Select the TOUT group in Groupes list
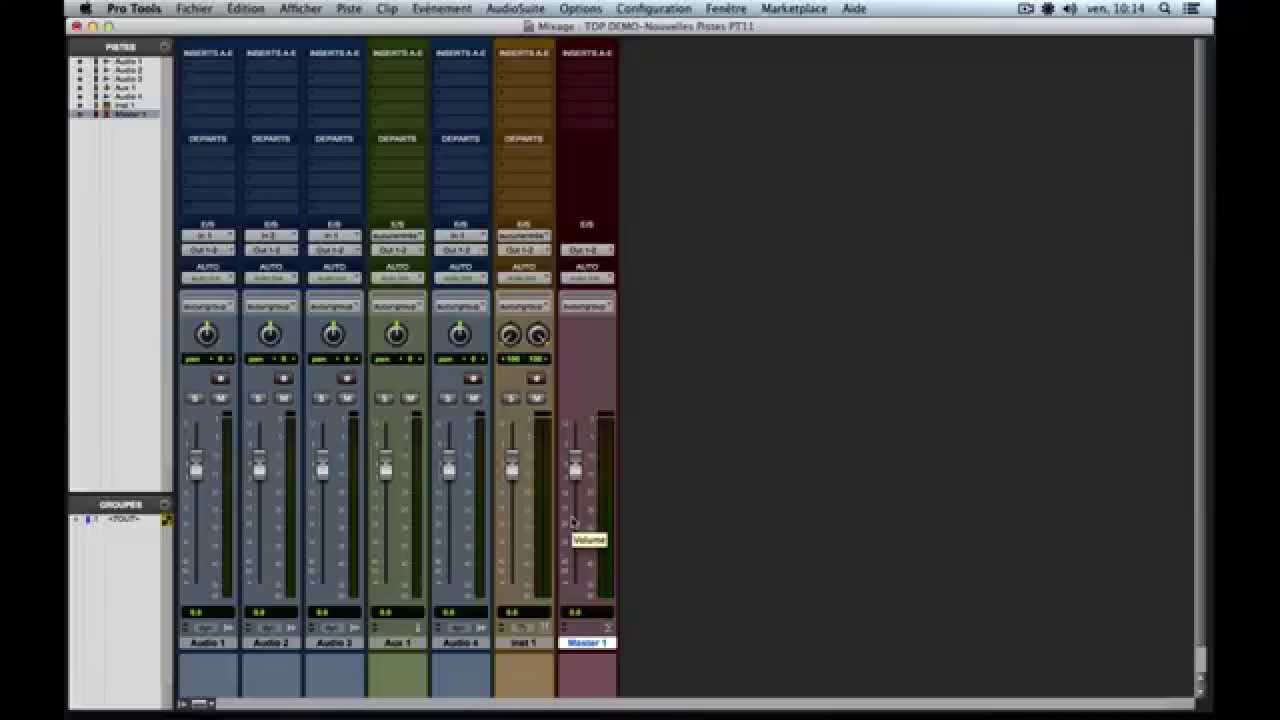Image resolution: width=1280 pixels, height=720 pixels. [x=123, y=520]
